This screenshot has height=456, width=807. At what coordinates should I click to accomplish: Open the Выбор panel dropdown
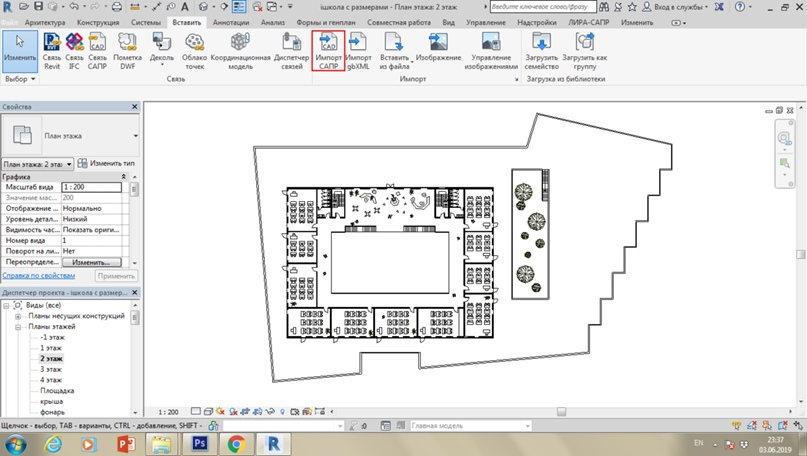coord(20,79)
